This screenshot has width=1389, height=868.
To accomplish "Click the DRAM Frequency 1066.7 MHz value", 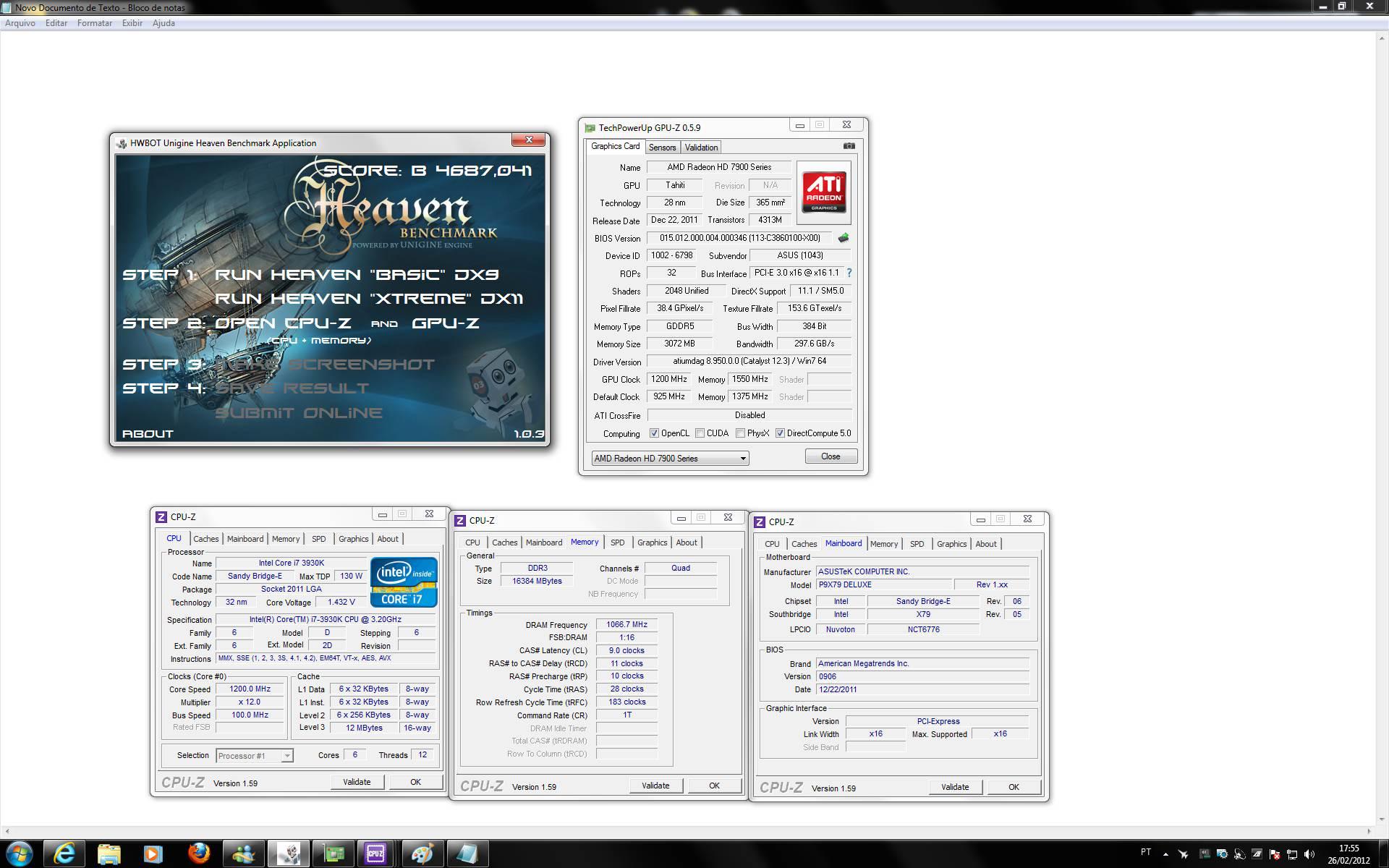I will (626, 624).
